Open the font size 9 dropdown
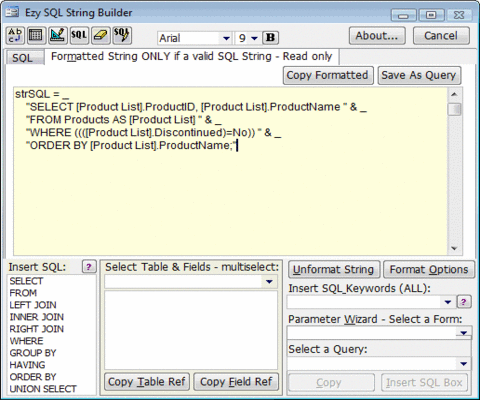480x400 pixels. pos(254,38)
